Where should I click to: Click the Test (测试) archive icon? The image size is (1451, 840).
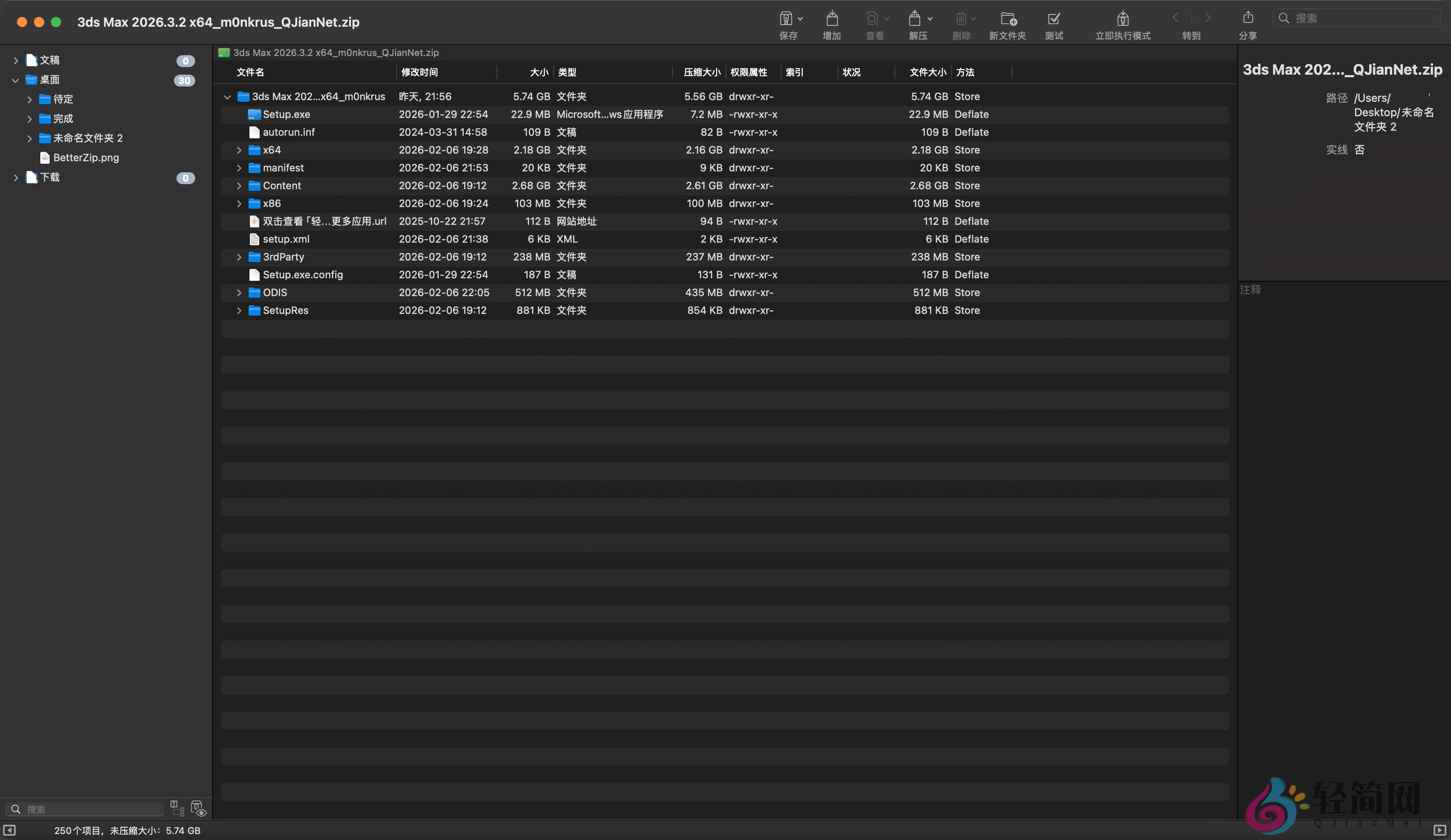point(1054,19)
